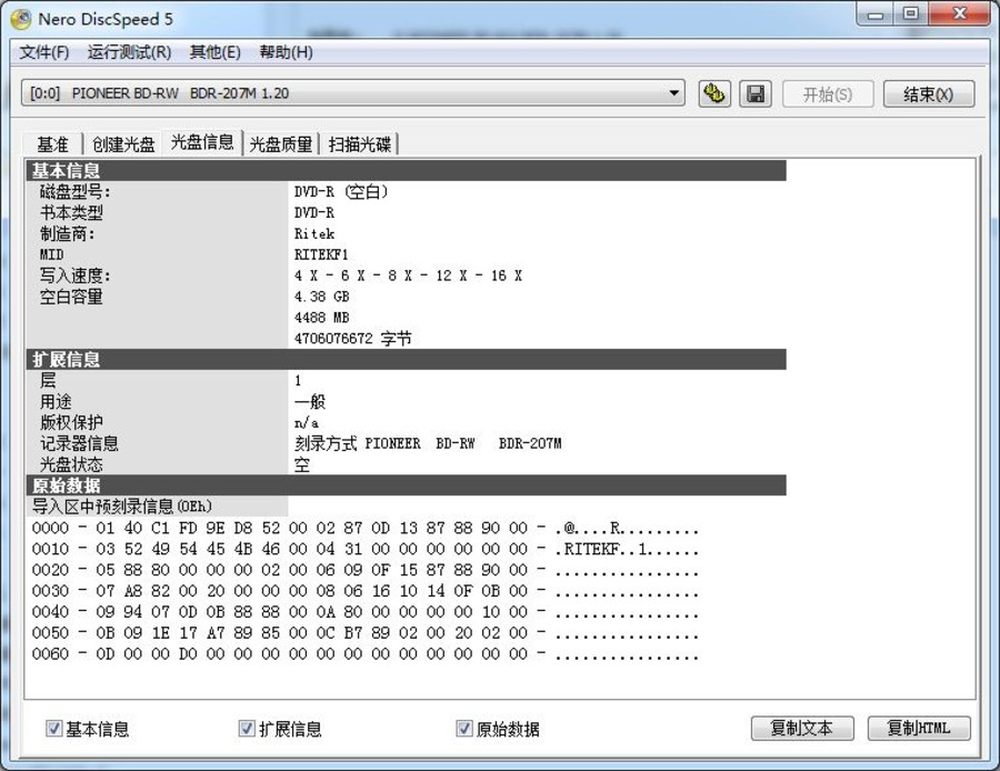Viewport: 1000px width, 771px height.
Task: Click the 空白容量 label
Action: 71,297
